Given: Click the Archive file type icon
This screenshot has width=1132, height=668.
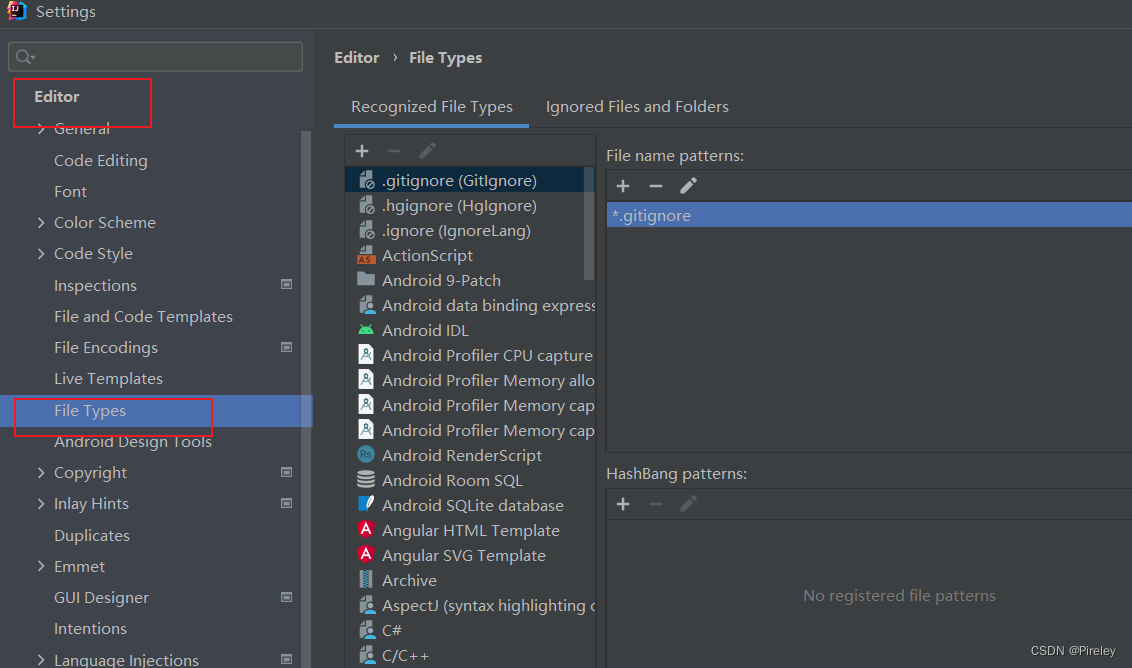Looking at the screenshot, I should click(x=366, y=579).
